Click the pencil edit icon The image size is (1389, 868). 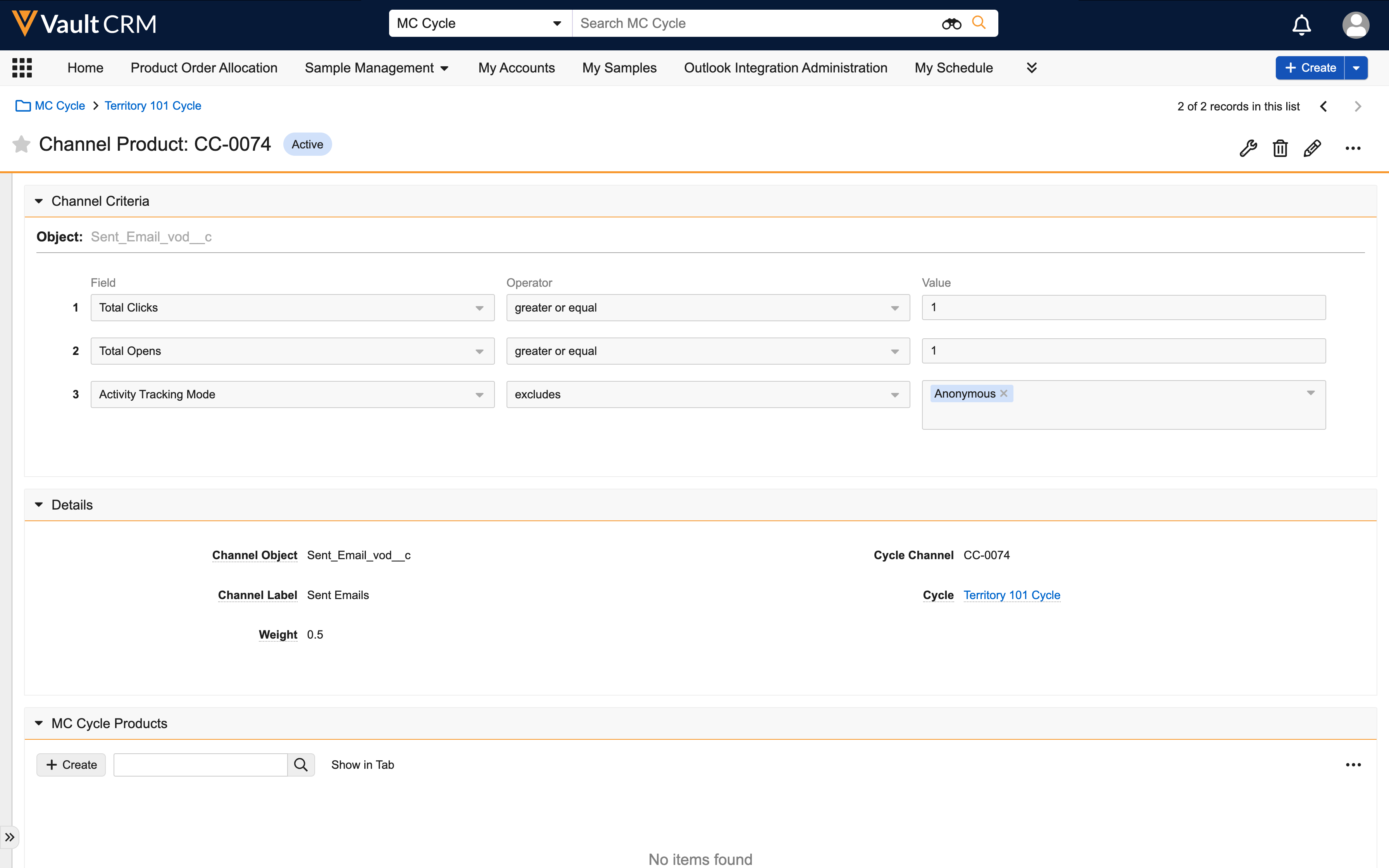[1312, 148]
